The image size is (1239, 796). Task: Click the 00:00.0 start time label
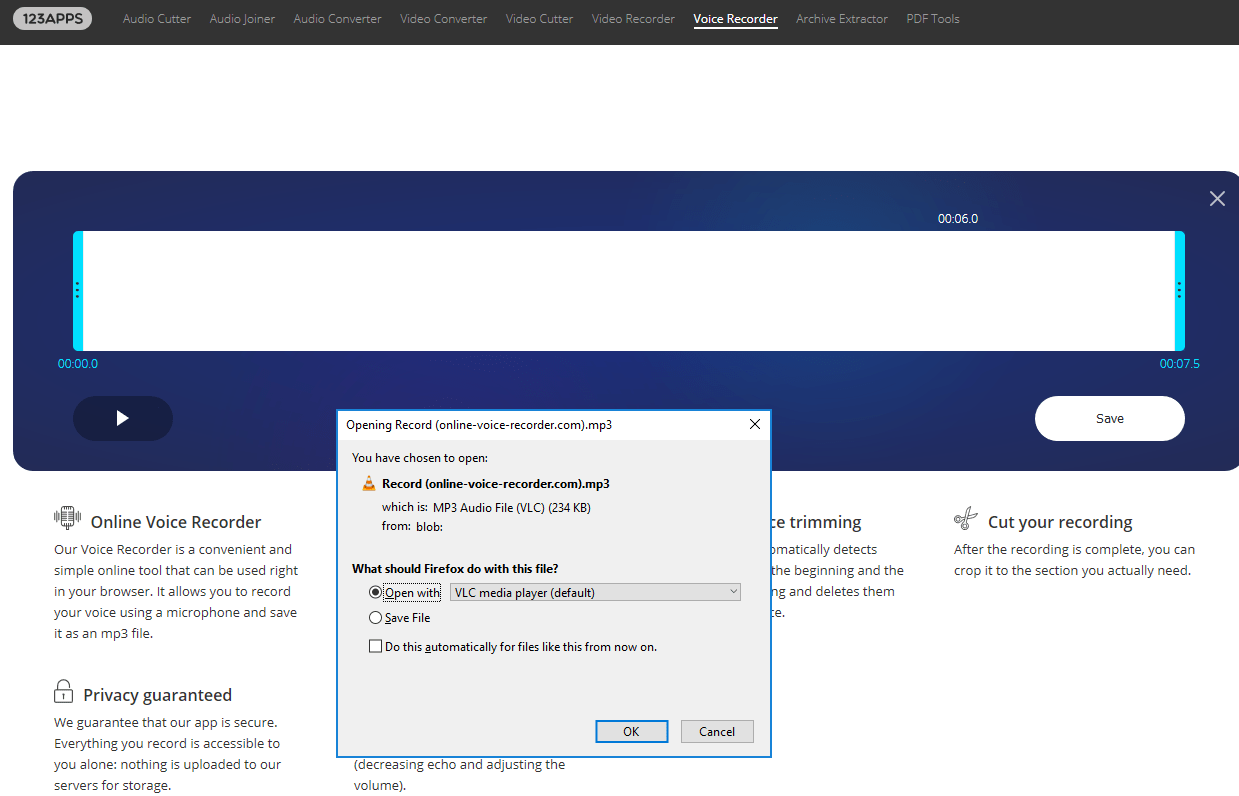click(78, 364)
